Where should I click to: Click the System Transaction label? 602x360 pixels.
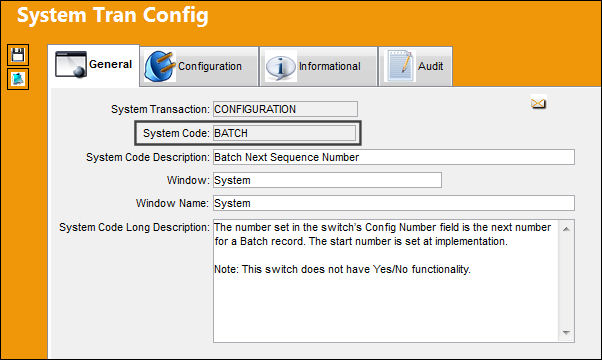160,109
